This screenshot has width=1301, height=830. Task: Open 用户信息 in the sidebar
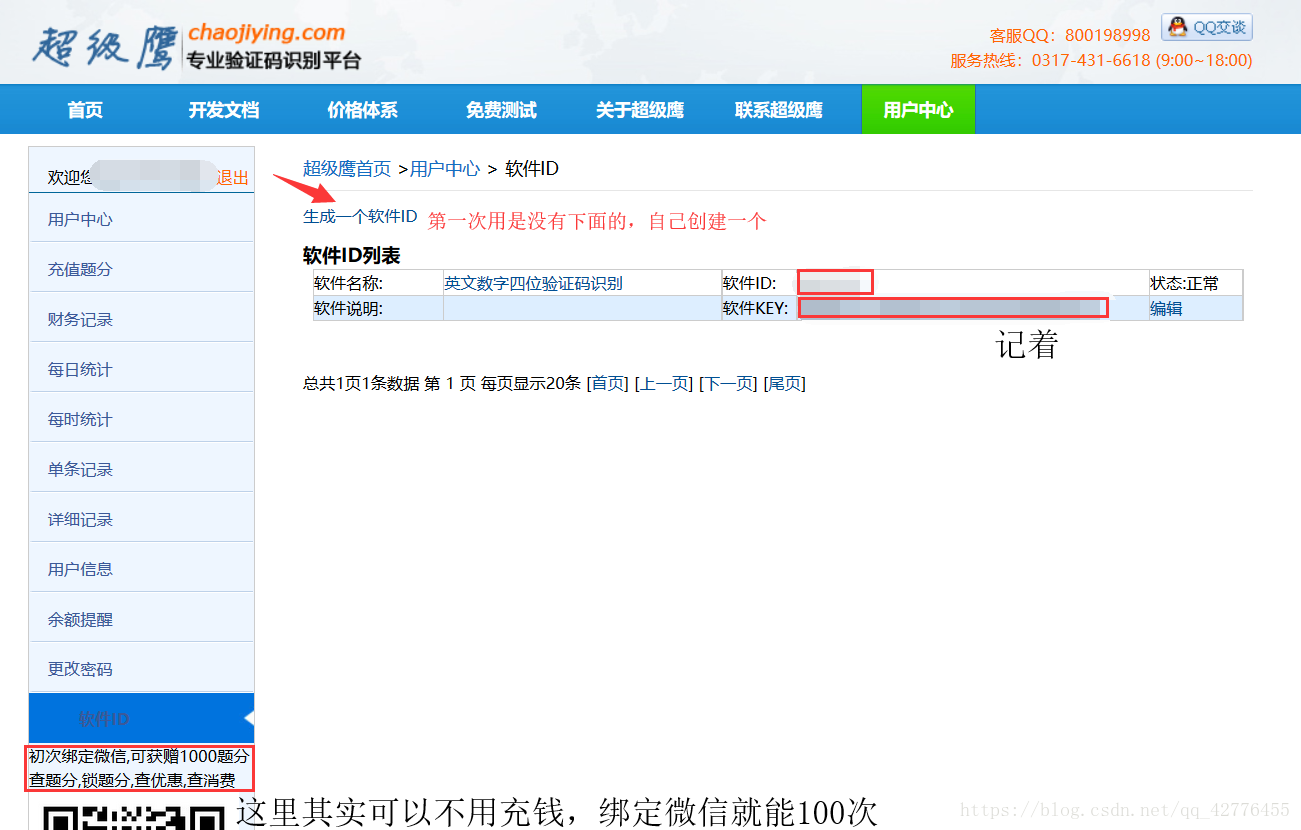[x=141, y=569]
